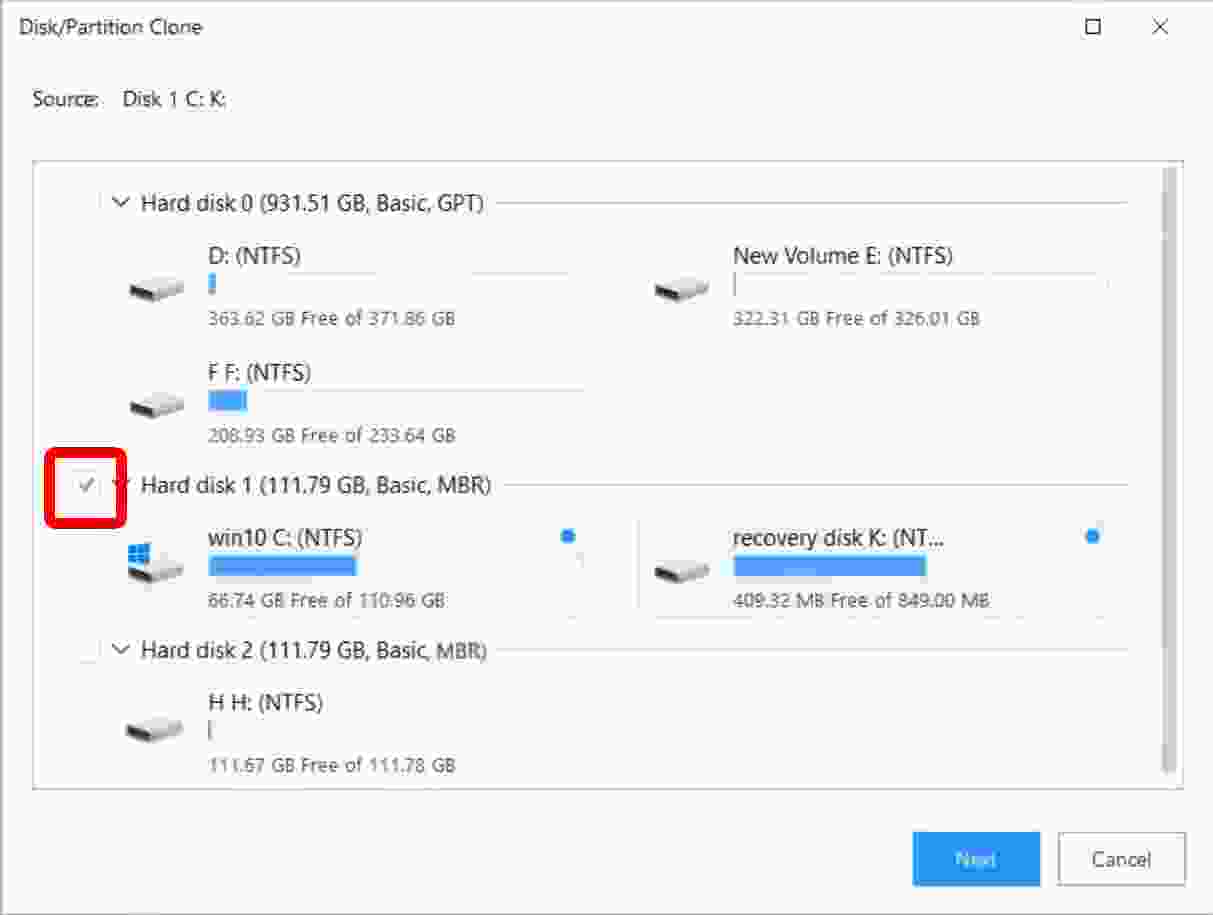Click the blue Next button
Image resolution: width=1213 pixels, height=915 pixels.
point(976,859)
